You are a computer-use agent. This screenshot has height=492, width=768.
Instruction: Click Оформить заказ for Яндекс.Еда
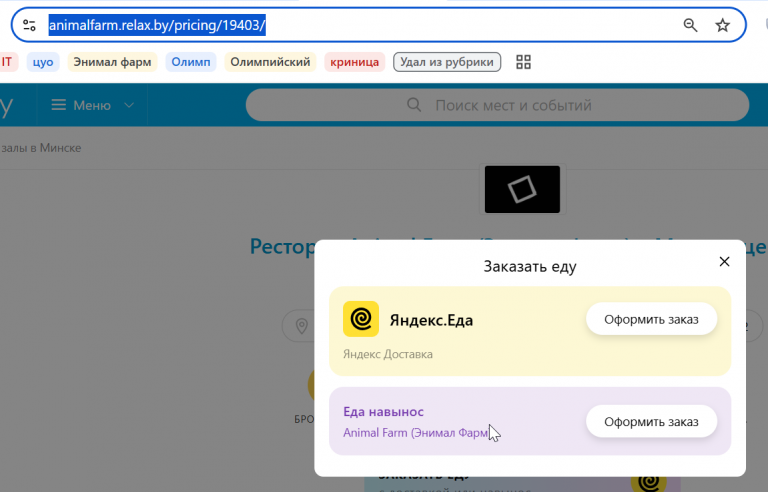point(651,320)
